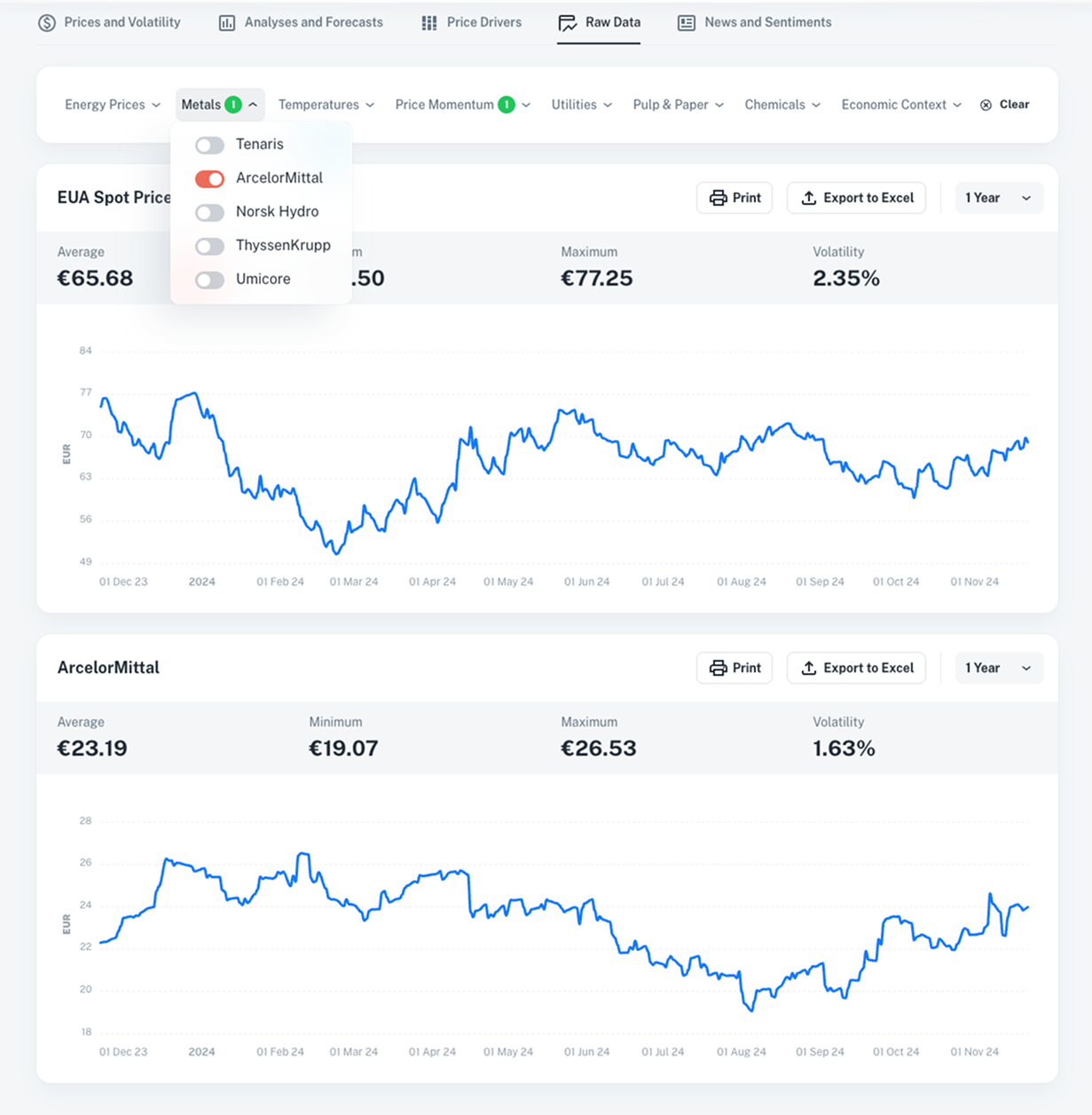1092x1115 pixels.
Task: Open the Temperatures filter dropdown
Action: [326, 105]
